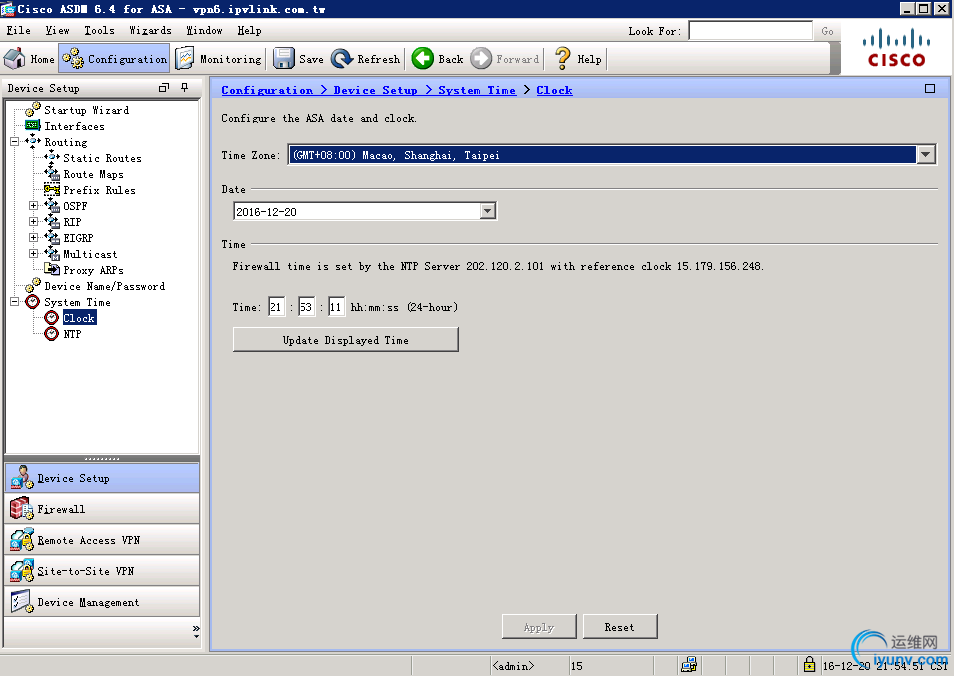Click the minutes time field
Image resolution: width=954 pixels, height=676 pixels.
pos(306,307)
